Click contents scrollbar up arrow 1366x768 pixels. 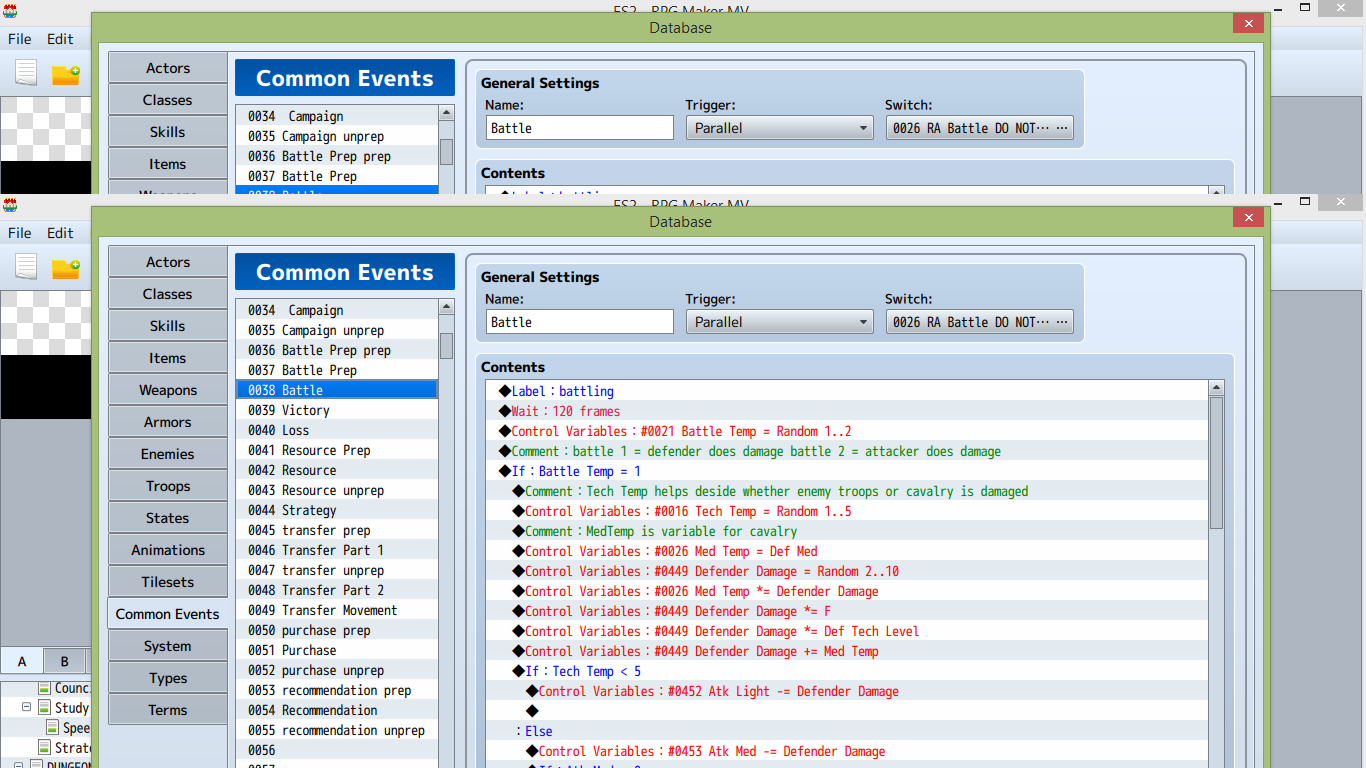tap(1216, 388)
